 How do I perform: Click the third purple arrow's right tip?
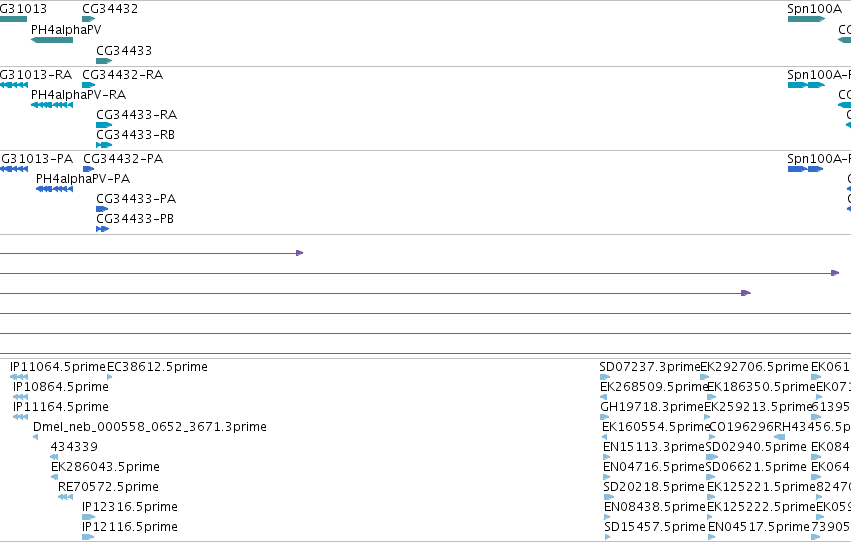pyautogui.click(x=746, y=293)
